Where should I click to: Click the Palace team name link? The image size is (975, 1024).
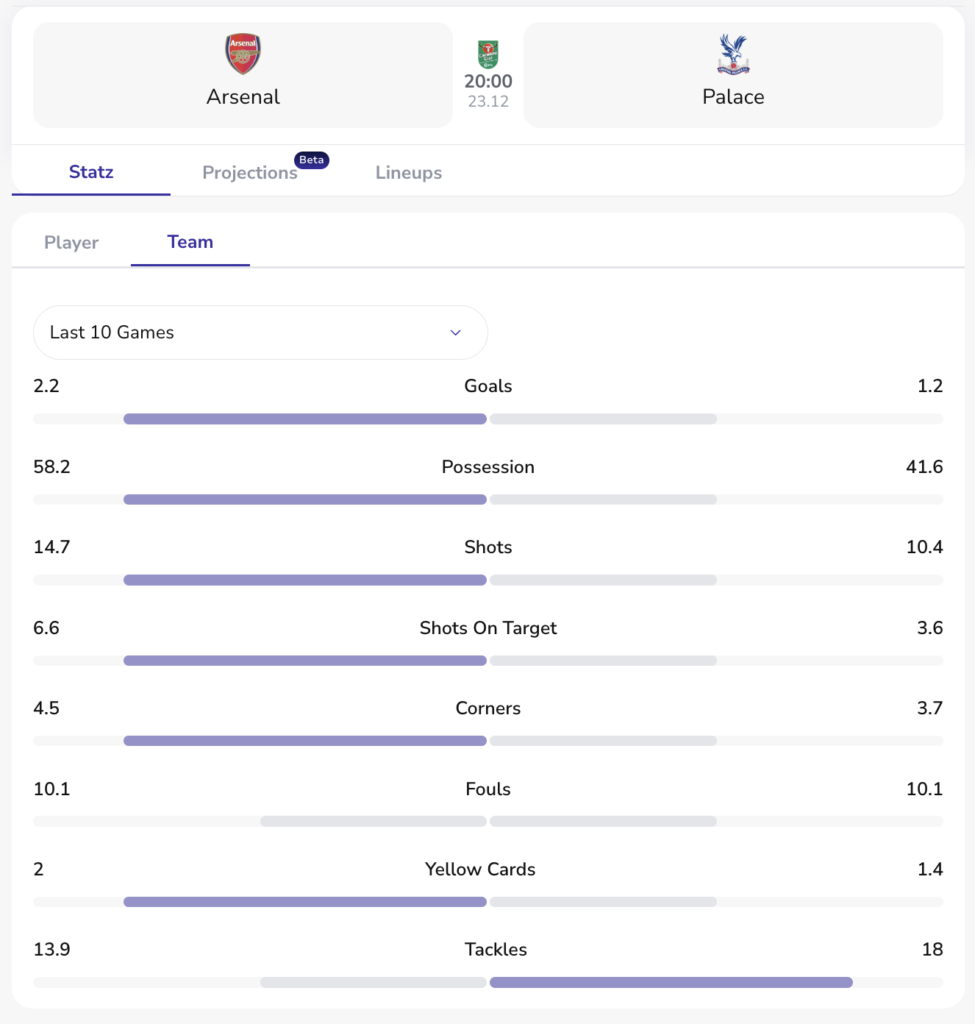733,97
